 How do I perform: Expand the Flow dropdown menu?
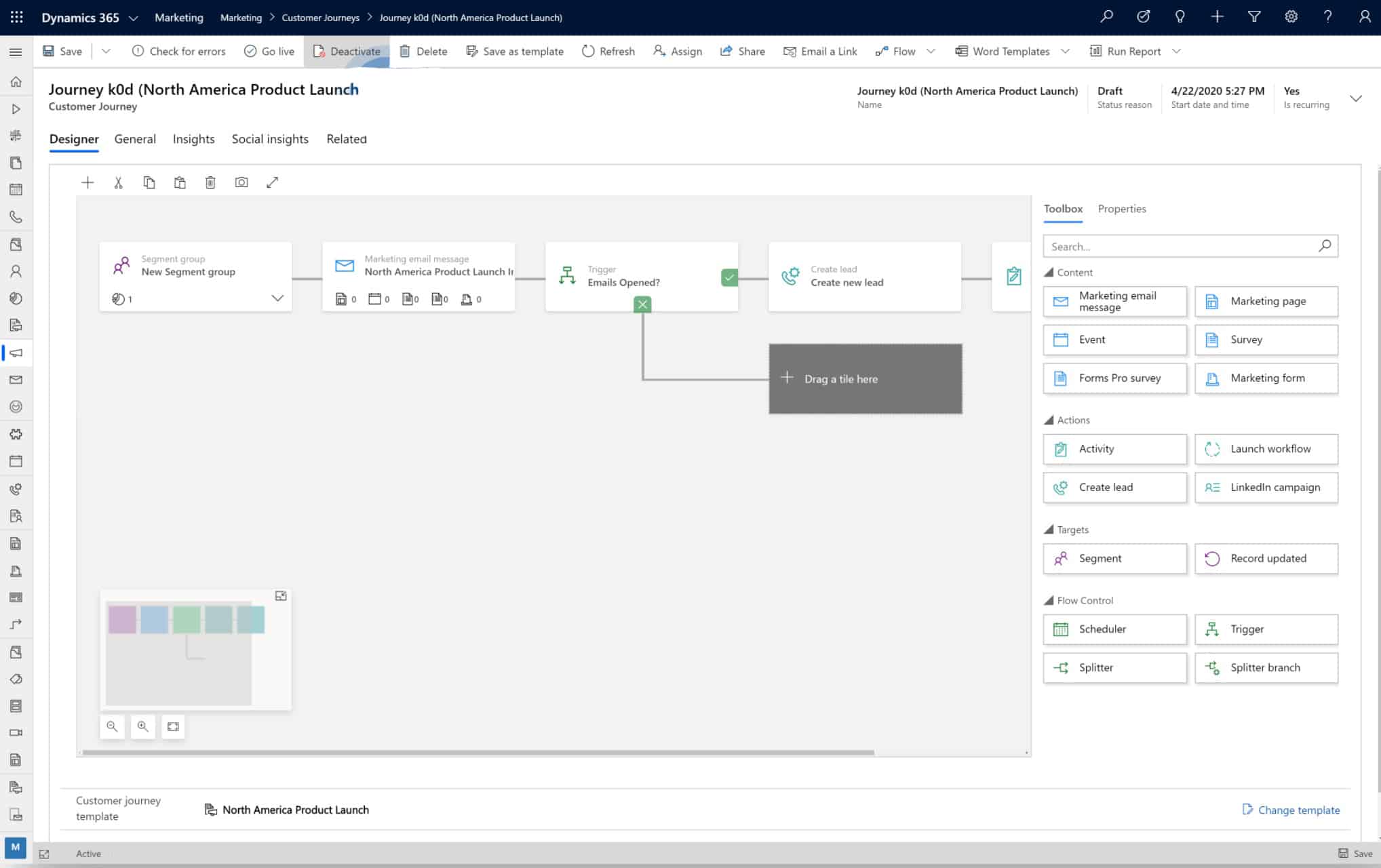click(931, 51)
